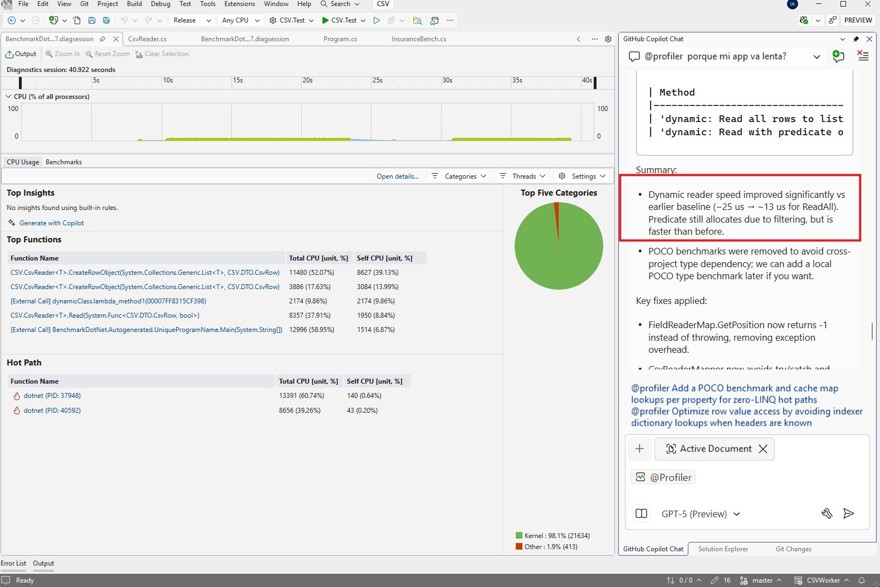Open the GPT-5 (Preview) model dropdown
The width and height of the screenshot is (880, 587).
point(700,514)
